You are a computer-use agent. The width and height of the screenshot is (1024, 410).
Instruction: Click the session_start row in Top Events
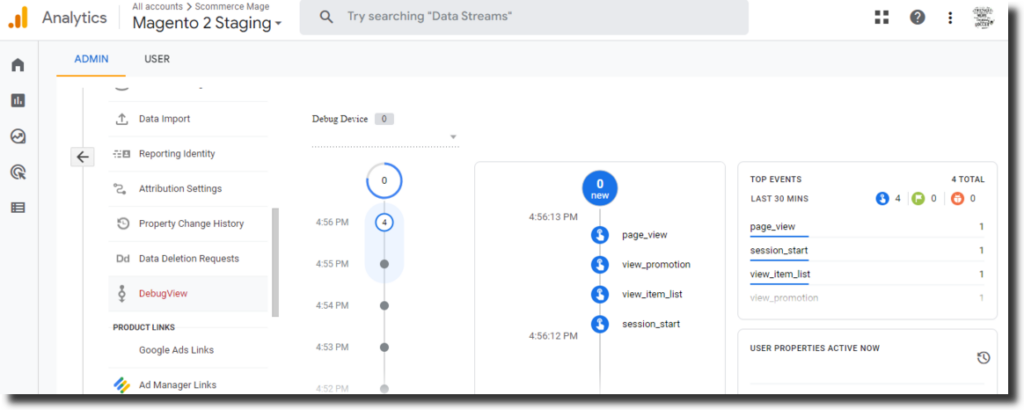tap(867, 251)
